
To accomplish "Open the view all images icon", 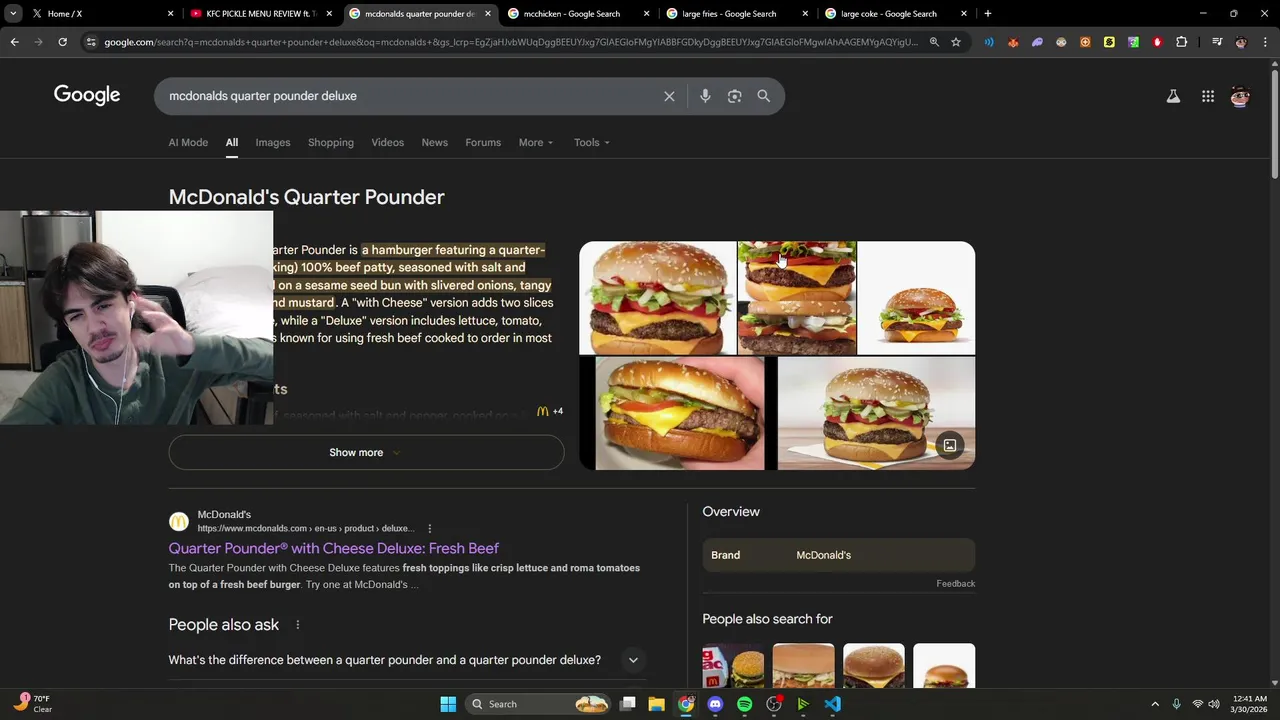I will (950, 445).
